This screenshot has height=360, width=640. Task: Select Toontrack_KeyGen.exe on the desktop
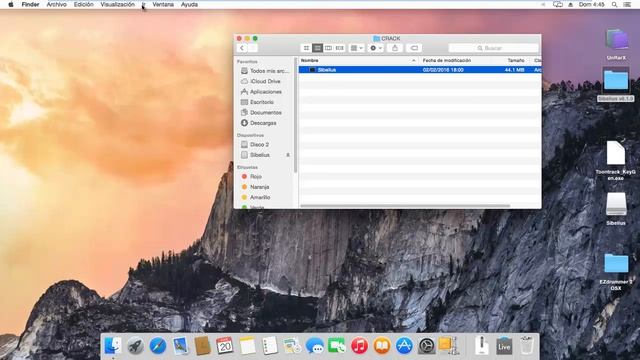tap(616, 160)
